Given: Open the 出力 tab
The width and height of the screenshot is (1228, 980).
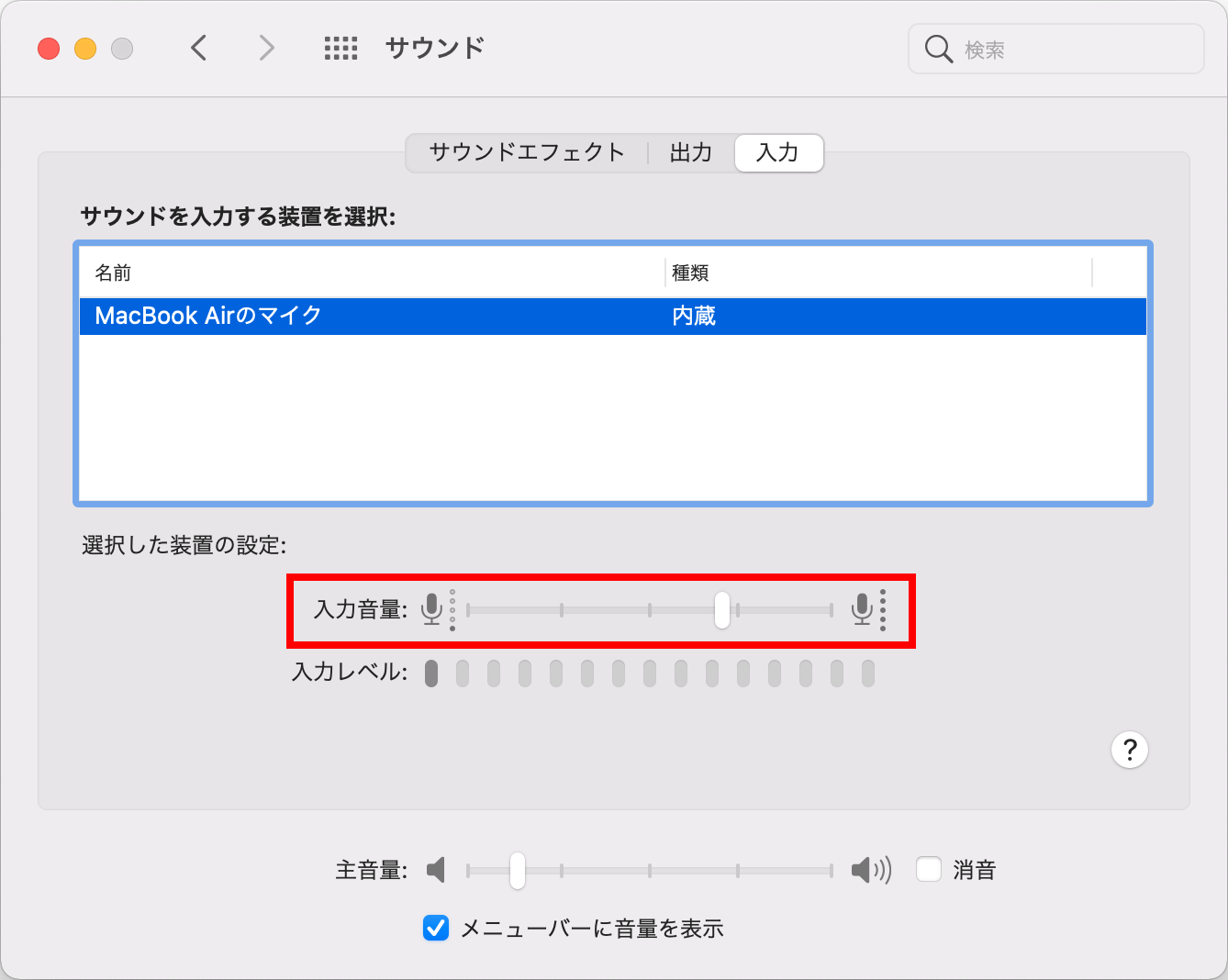Looking at the screenshot, I should [690, 152].
